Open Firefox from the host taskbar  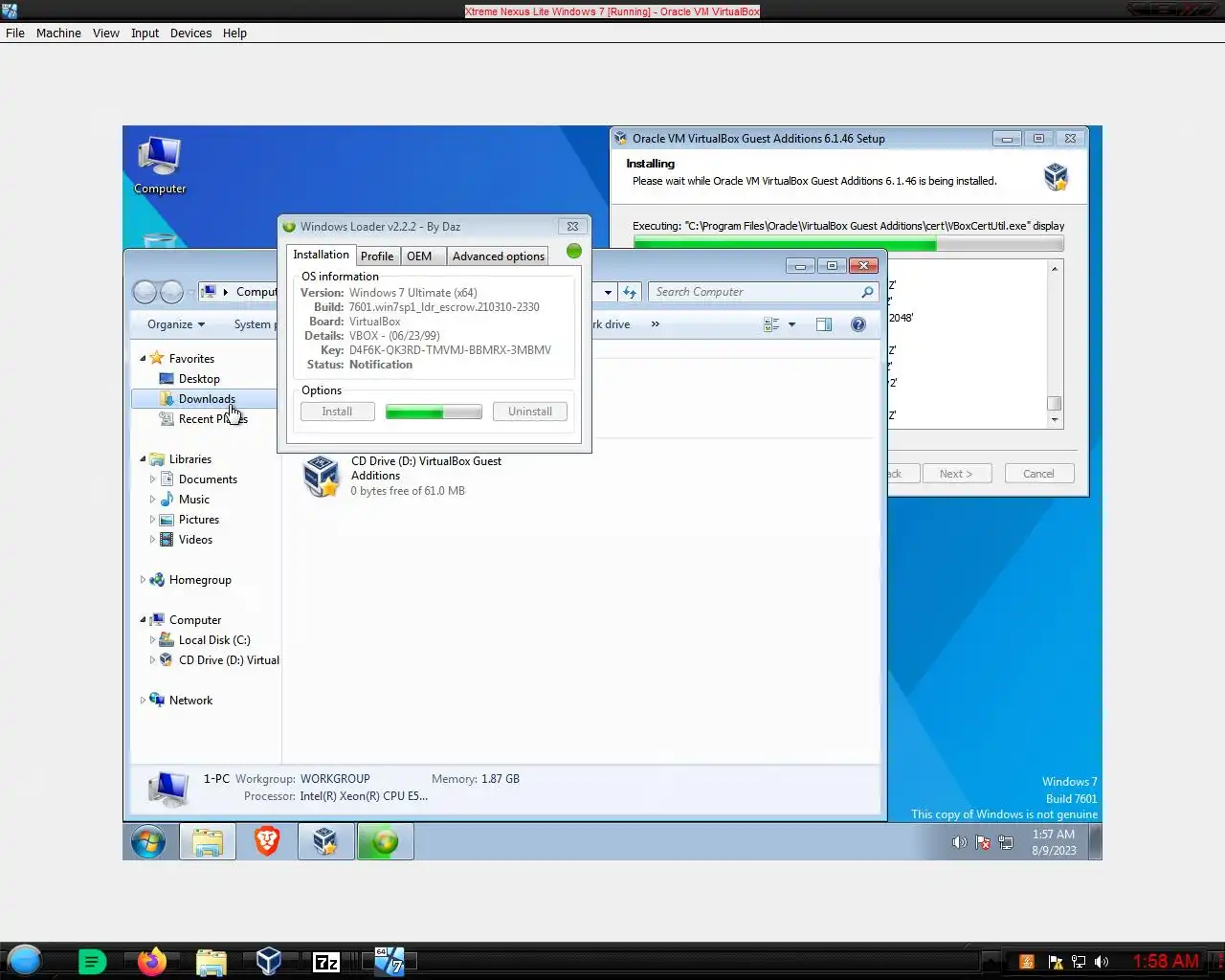coord(151,961)
